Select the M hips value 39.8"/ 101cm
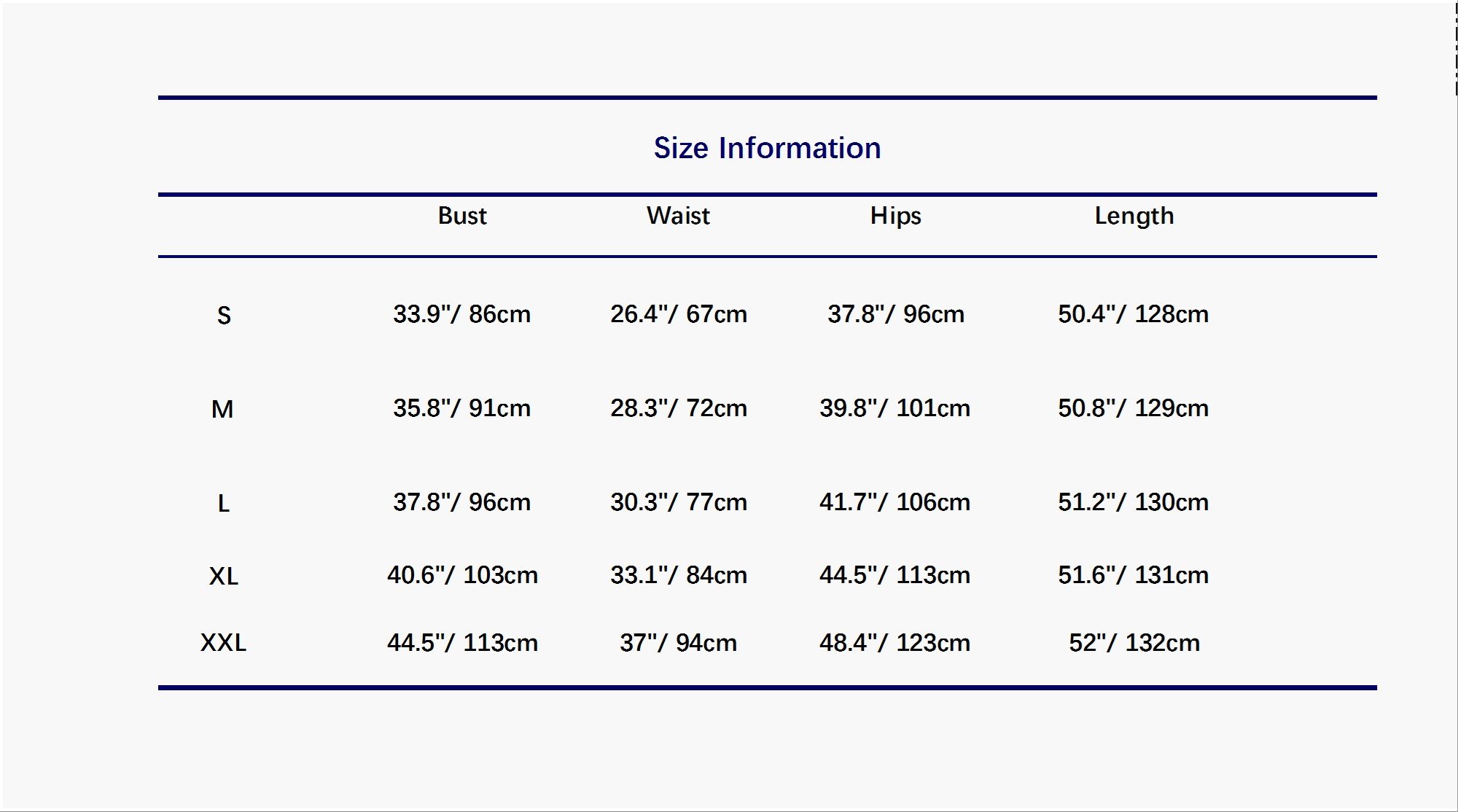This screenshot has height=812, width=1458. click(x=894, y=408)
